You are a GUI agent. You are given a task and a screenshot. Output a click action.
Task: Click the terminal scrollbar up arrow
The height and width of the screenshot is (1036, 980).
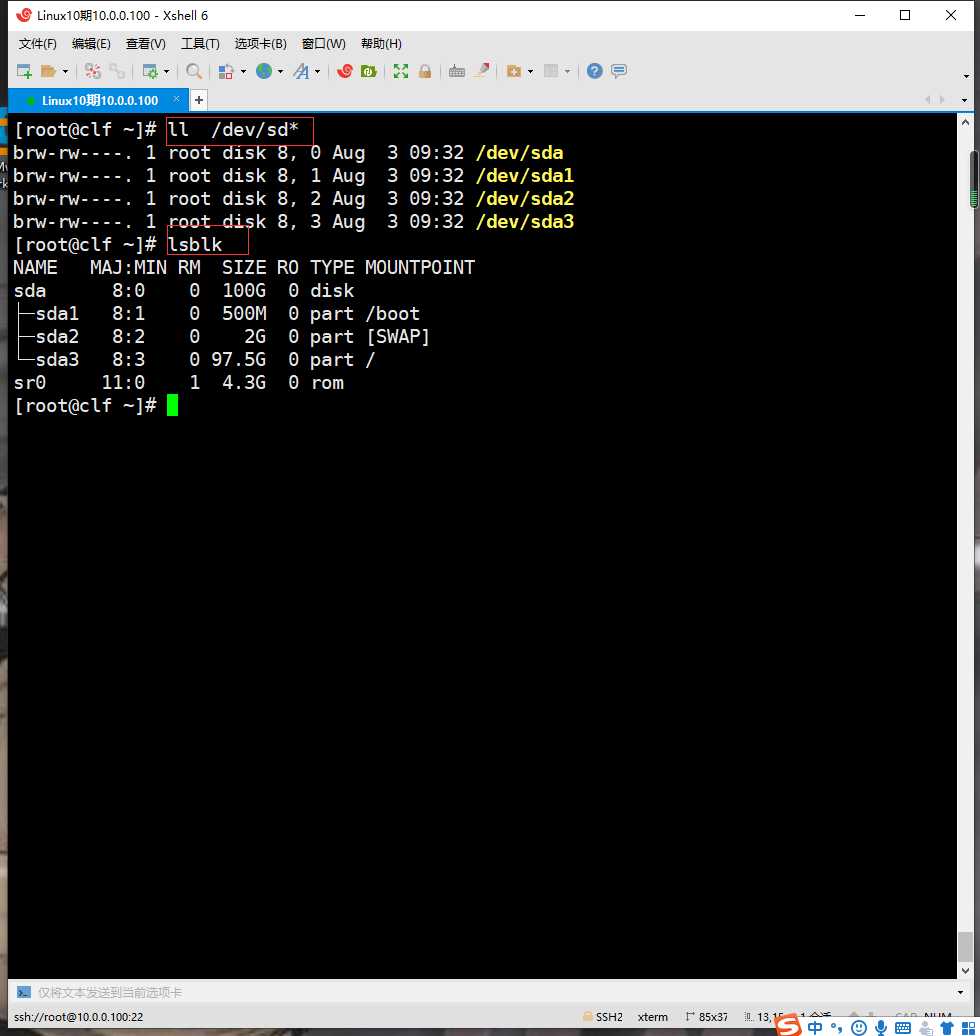(x=965, y=122)
